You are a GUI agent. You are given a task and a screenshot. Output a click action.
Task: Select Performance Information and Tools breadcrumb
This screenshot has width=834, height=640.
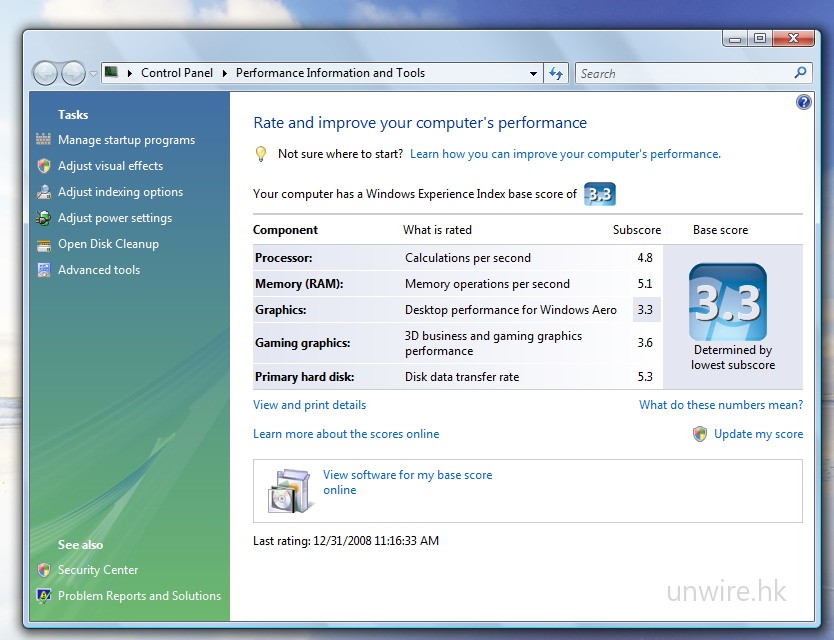pos(330,73)
